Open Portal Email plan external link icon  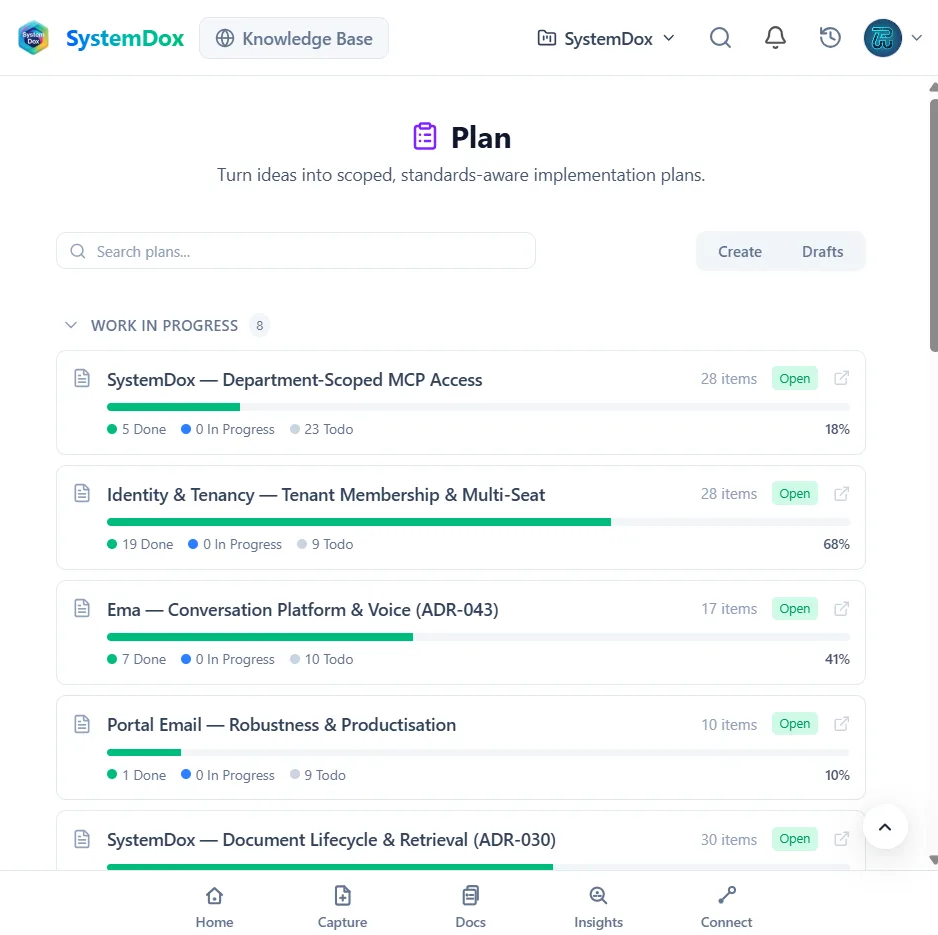point(842,724)
